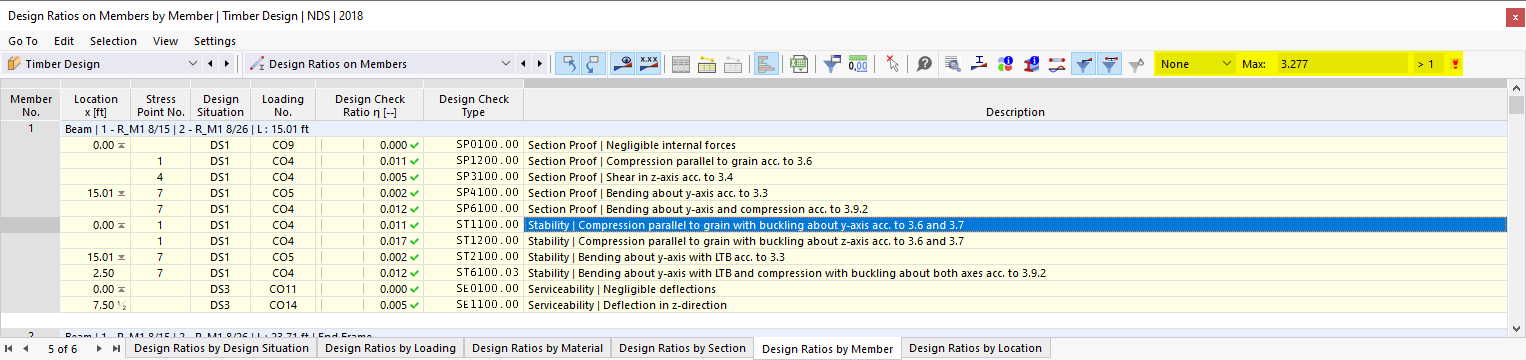
Task: Open the red I-section info icon
Action: (x=1032, y=63)
